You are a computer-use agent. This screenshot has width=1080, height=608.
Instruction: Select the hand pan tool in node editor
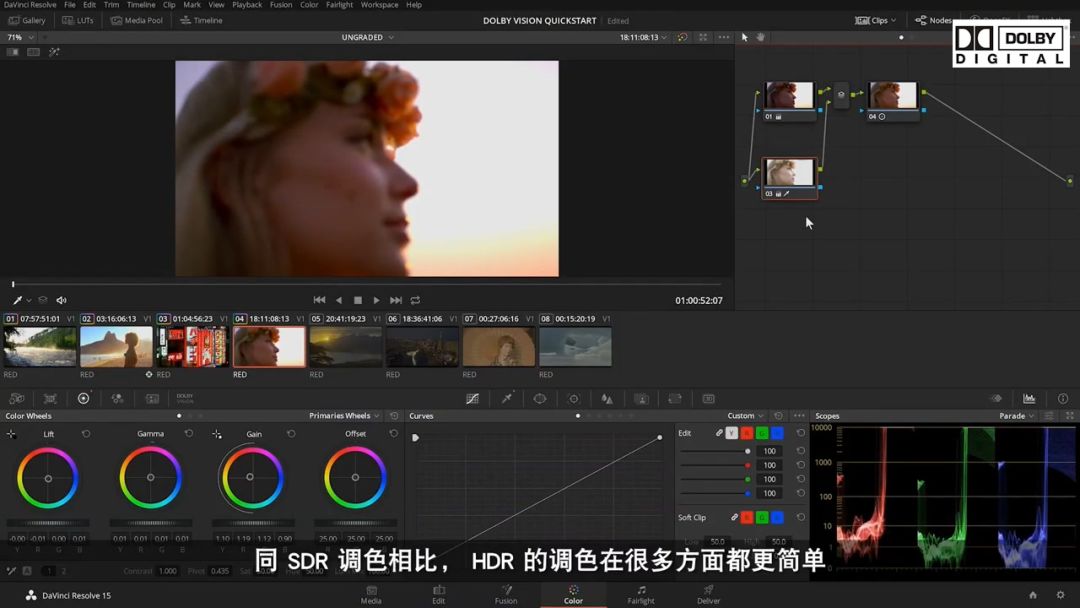760,37
